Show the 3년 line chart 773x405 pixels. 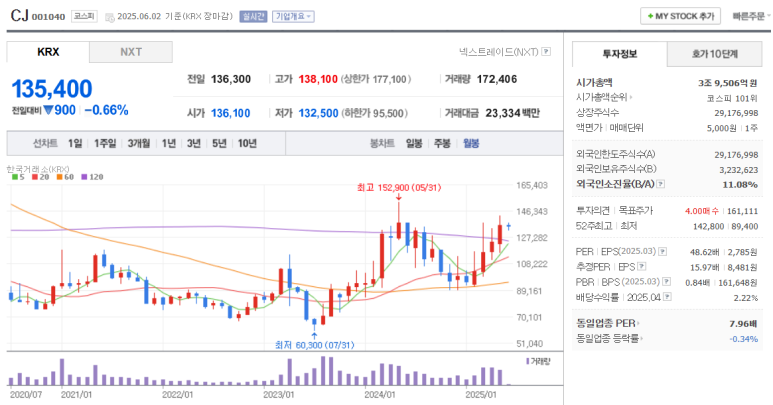(194, 143)
